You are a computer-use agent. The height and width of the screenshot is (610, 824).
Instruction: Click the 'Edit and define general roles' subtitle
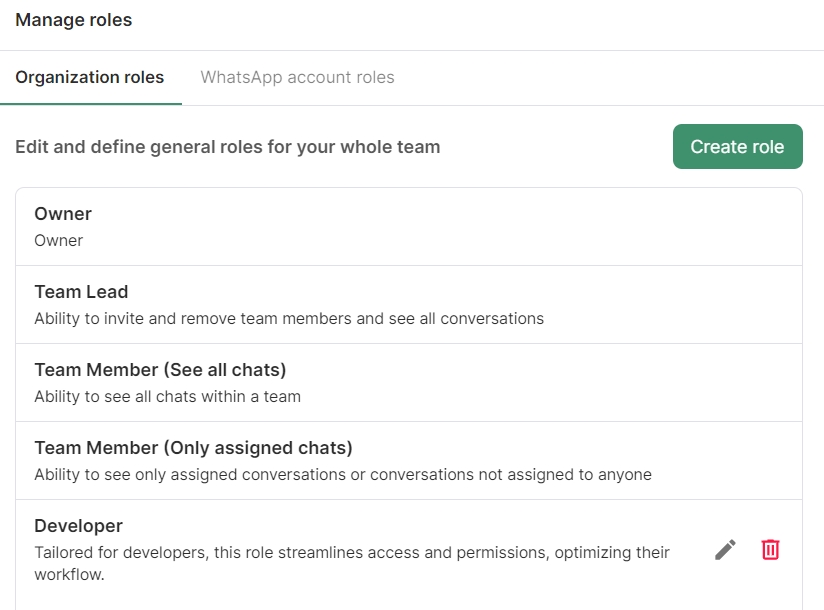tap(227, 147)
